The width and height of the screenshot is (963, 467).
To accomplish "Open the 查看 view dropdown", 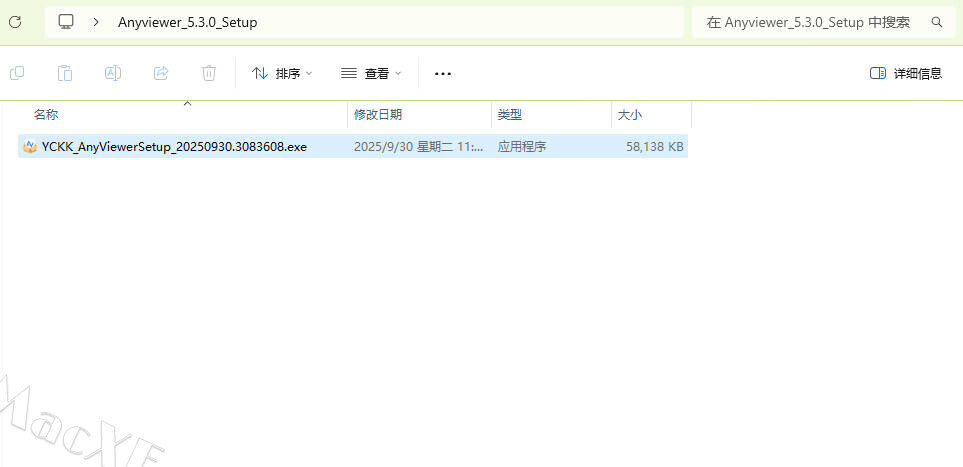I will pyautogui.click(x=371, y=73).
